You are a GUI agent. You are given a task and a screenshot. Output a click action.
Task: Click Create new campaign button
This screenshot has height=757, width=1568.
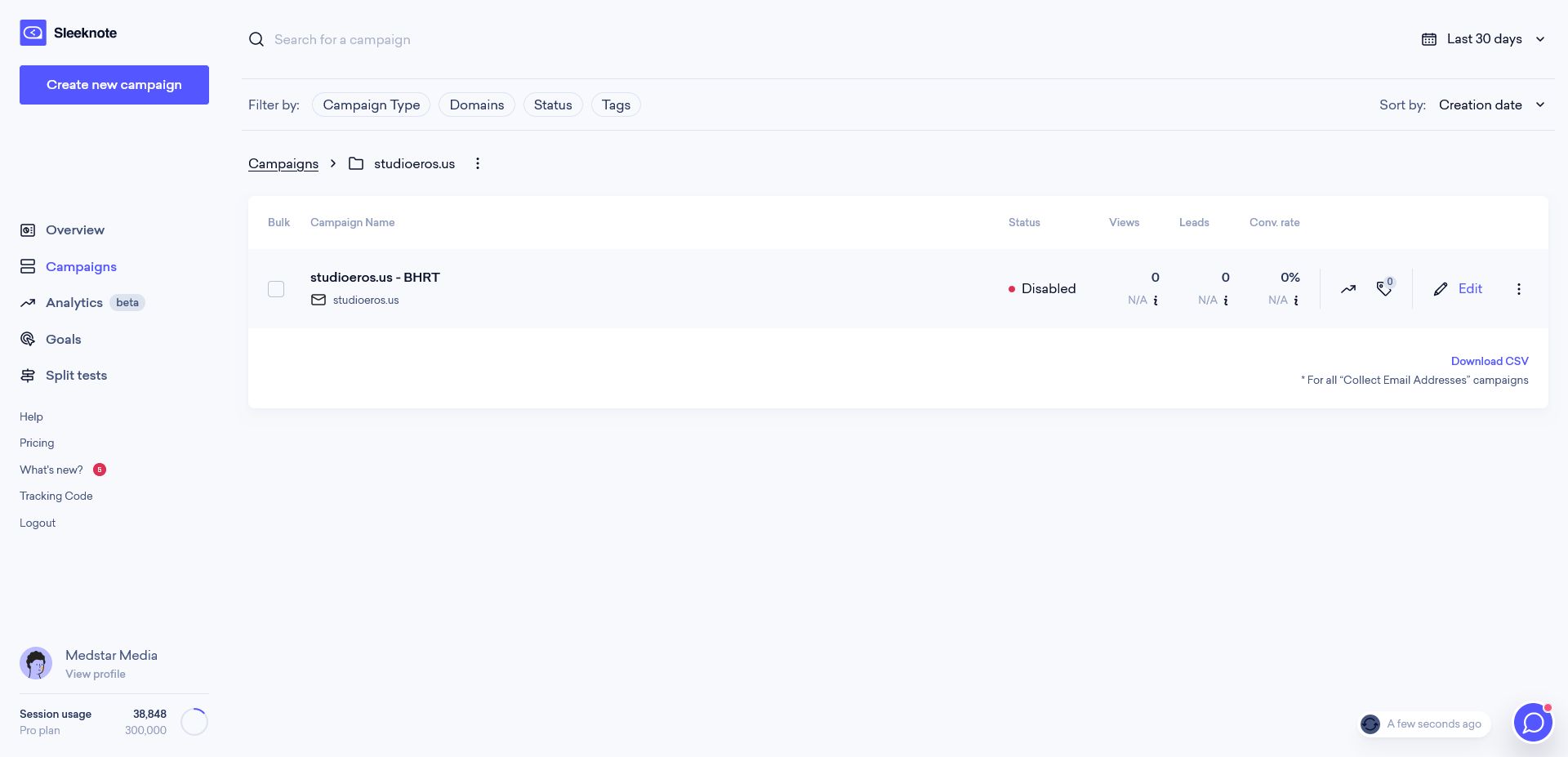tap(114, 85)
